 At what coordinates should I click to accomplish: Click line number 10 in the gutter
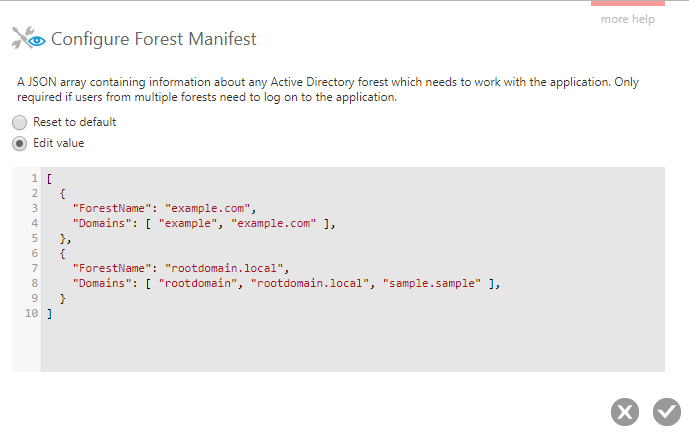point(31,313)
